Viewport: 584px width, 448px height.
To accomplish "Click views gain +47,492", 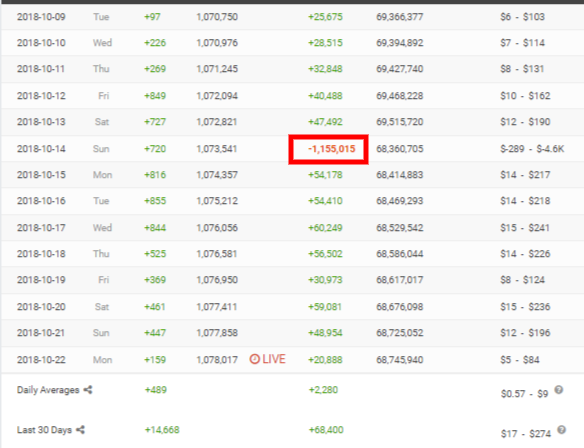I will coord(325,122).
